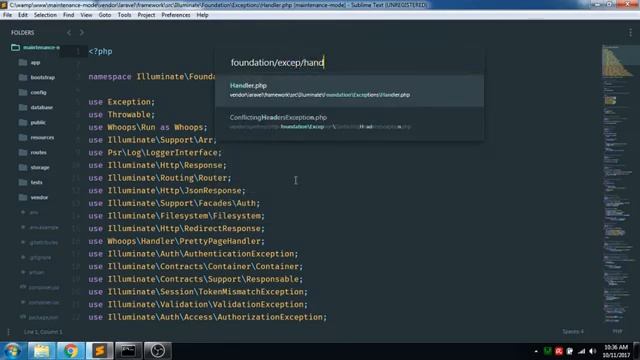640x360 pixels.
Task: Go back with left arrow in sidebar header
Action: [69, 32]
